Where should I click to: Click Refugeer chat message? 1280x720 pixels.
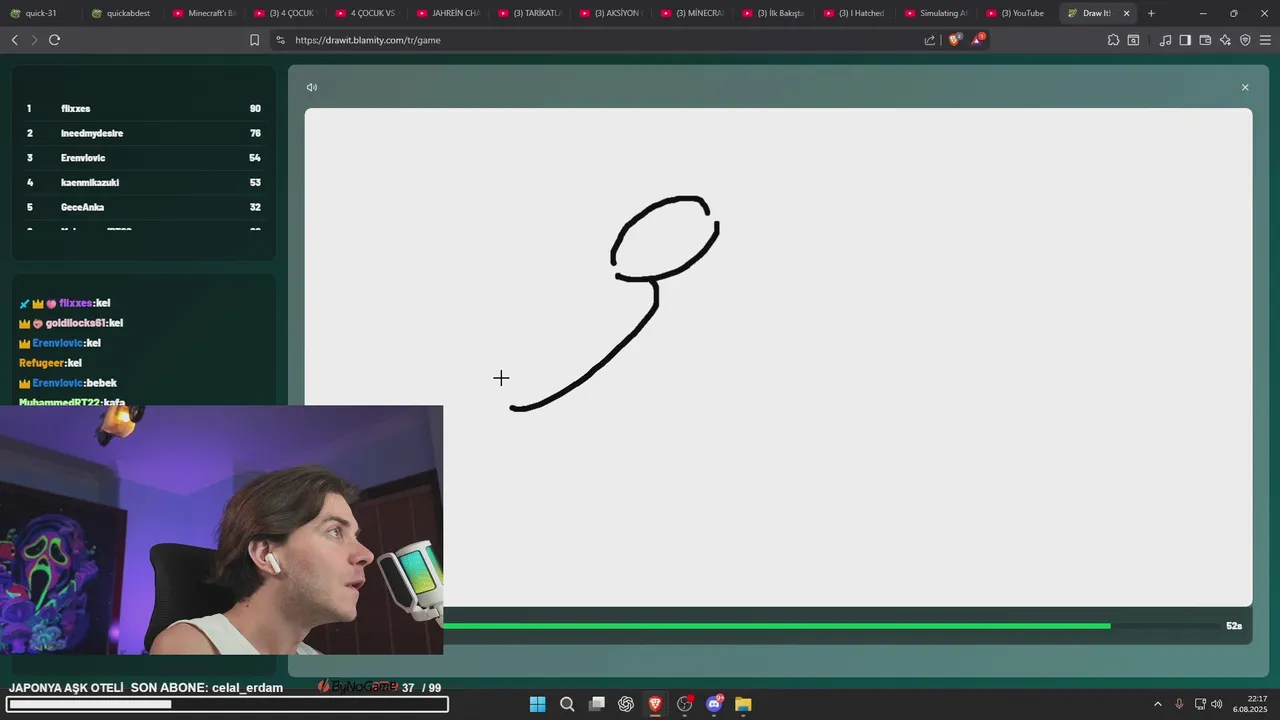point(50,363)
